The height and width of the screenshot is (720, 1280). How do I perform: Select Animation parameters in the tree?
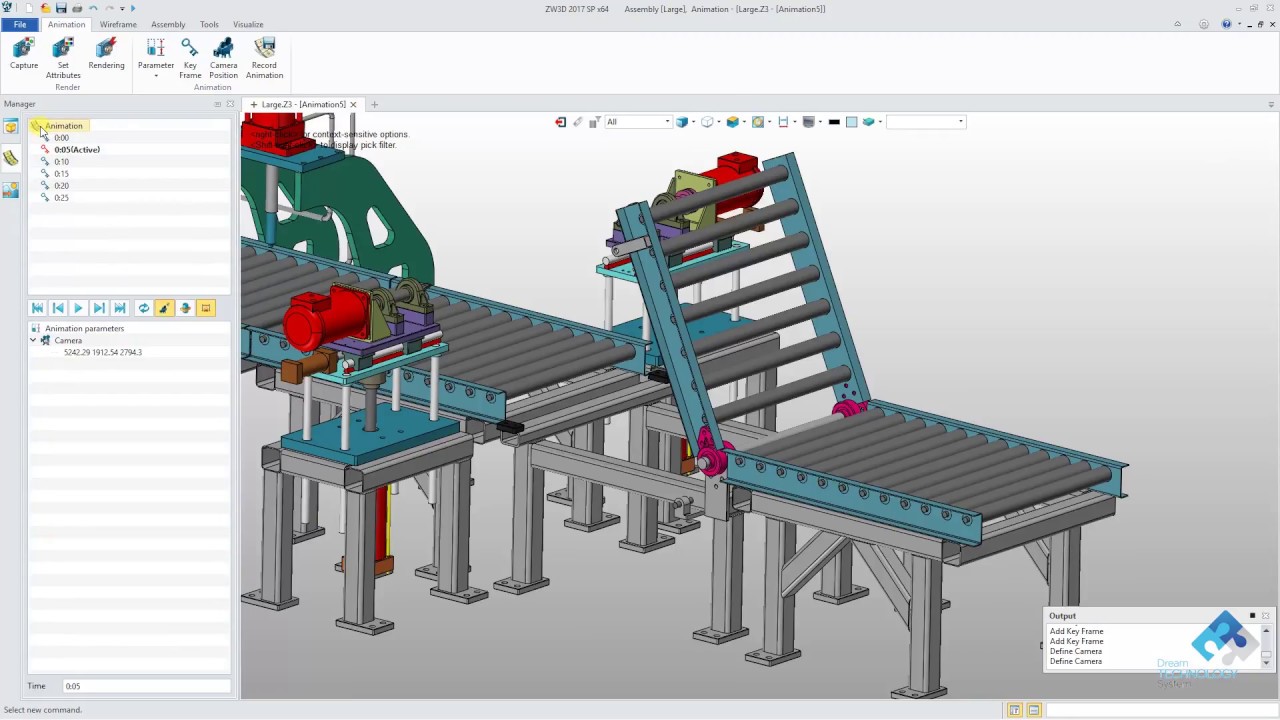tap(84, 328)
